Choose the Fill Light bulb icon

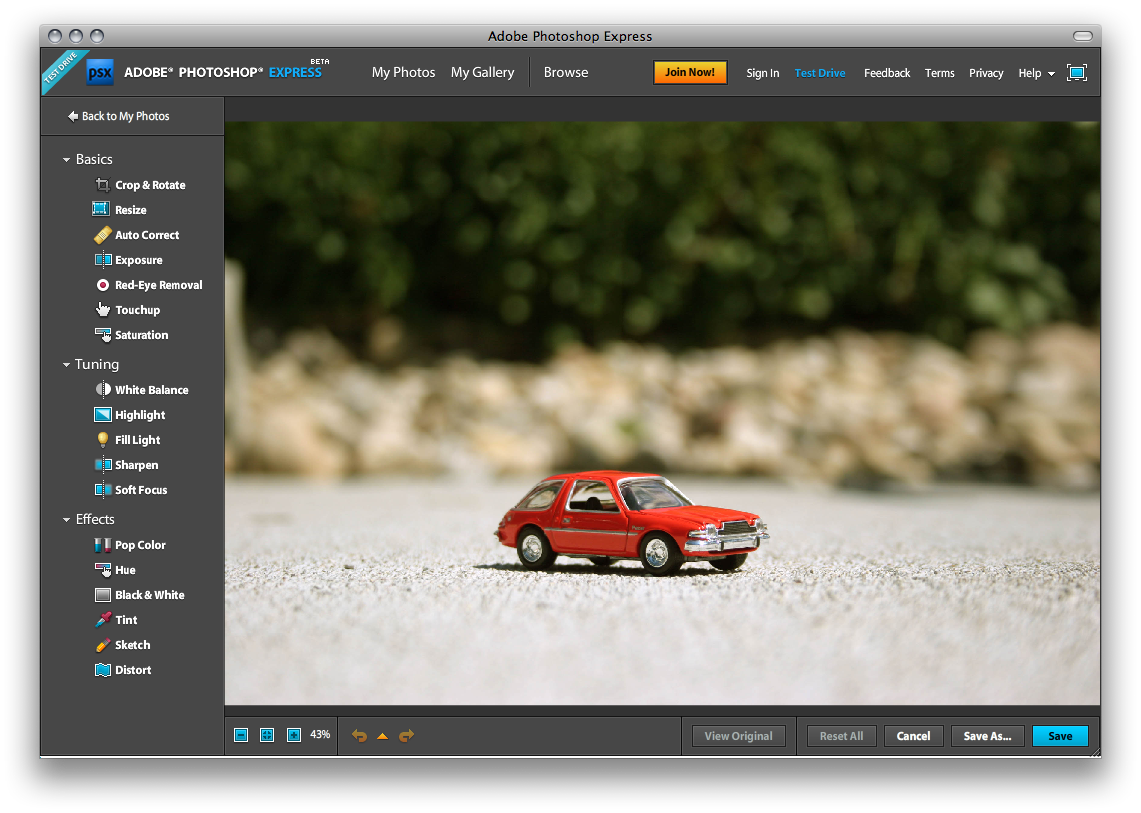click(102, 440)
